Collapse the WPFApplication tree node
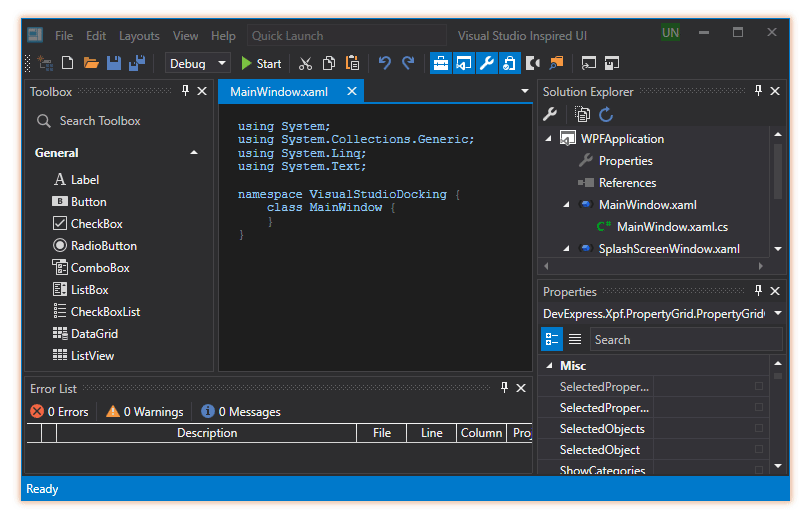The height and width of the screenshot is (522, 806). [x=548, y=138]
